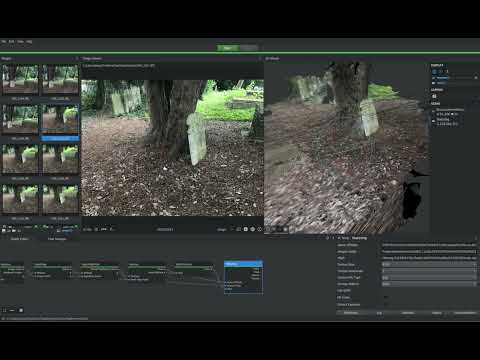Select first render mode icon in 3D Viewer
480x360 pixels.
268,229
